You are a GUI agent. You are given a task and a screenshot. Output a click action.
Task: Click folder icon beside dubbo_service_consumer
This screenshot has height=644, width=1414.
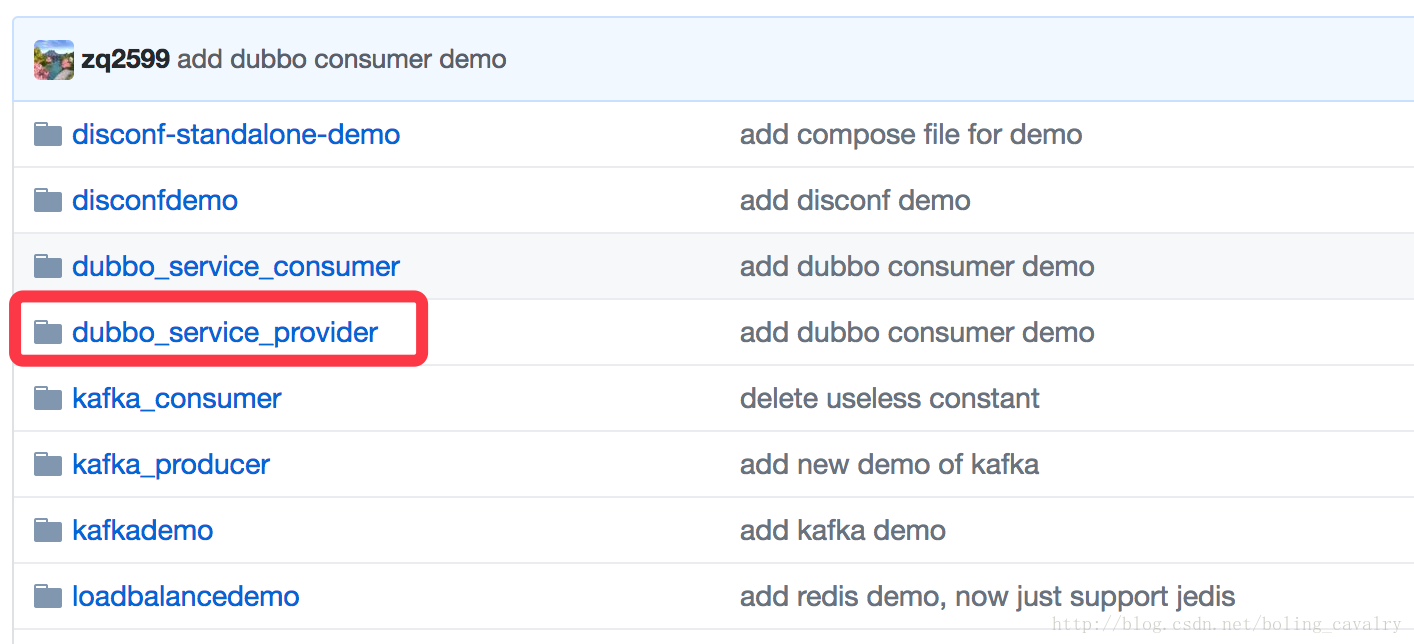(x=48, y=267)
